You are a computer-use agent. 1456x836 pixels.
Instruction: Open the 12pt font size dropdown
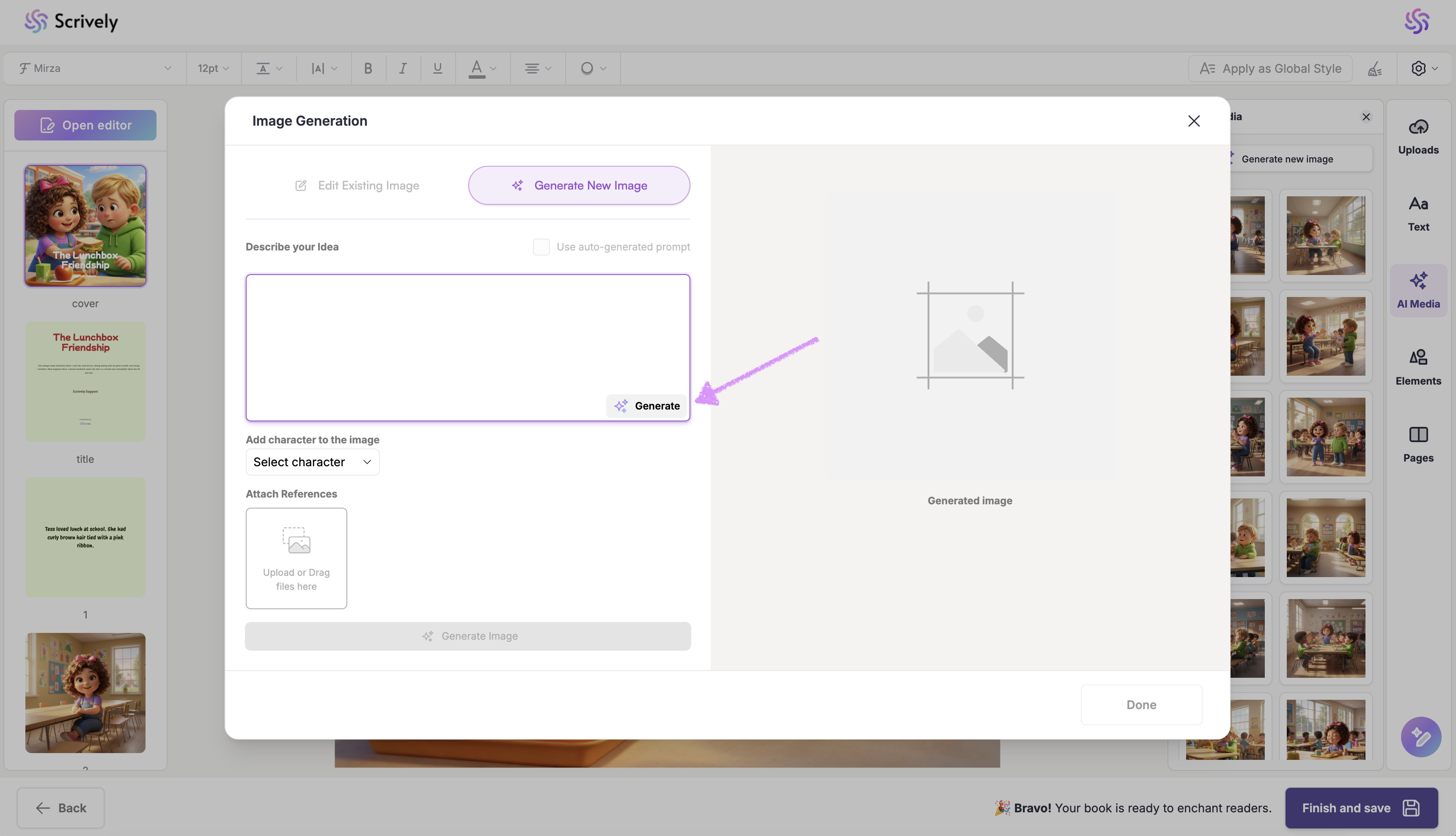pyautogui.click(x=213, y=69)
